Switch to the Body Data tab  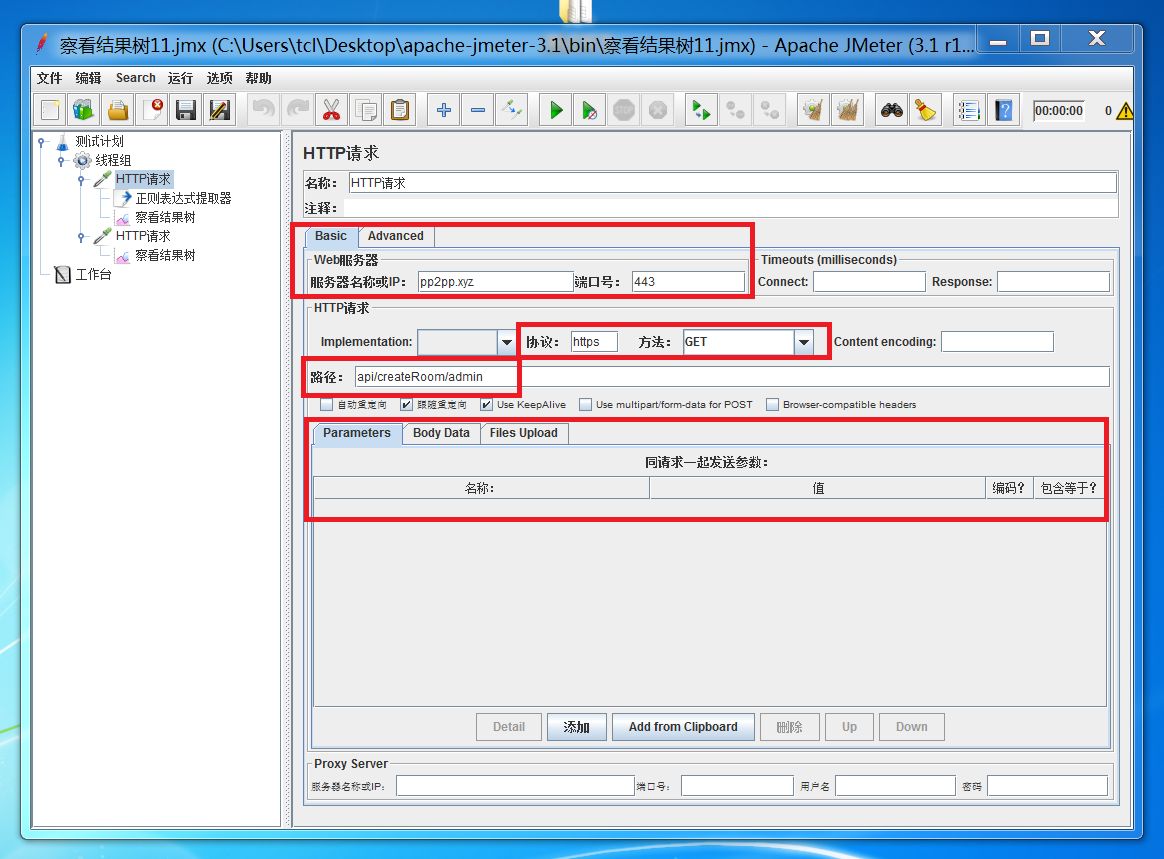pyautogui.click(x=441, y=433)
